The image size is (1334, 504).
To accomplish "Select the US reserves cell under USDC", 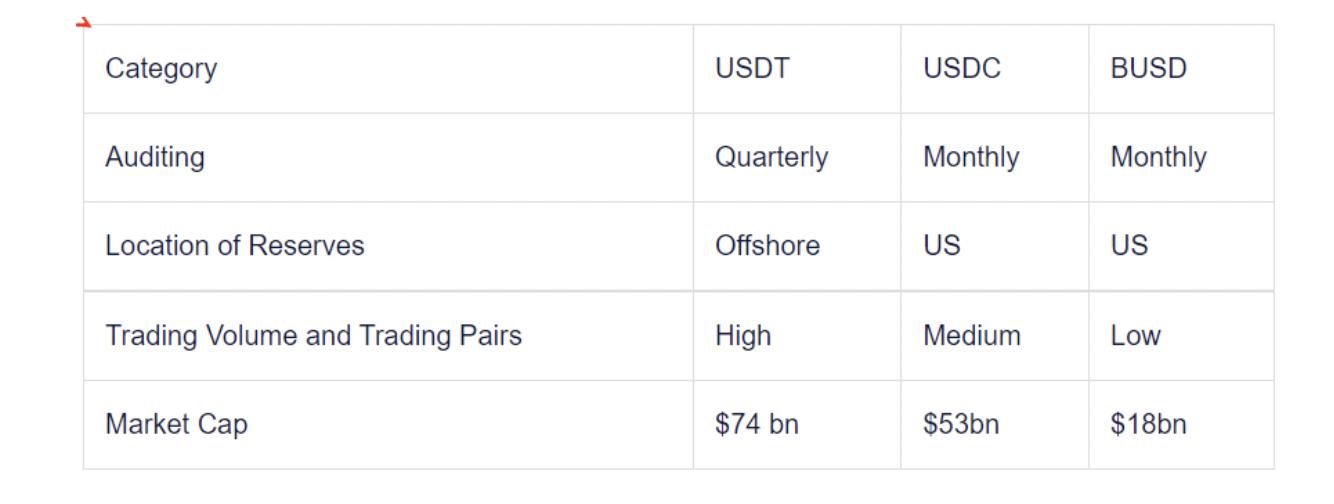I will [942, 246].
